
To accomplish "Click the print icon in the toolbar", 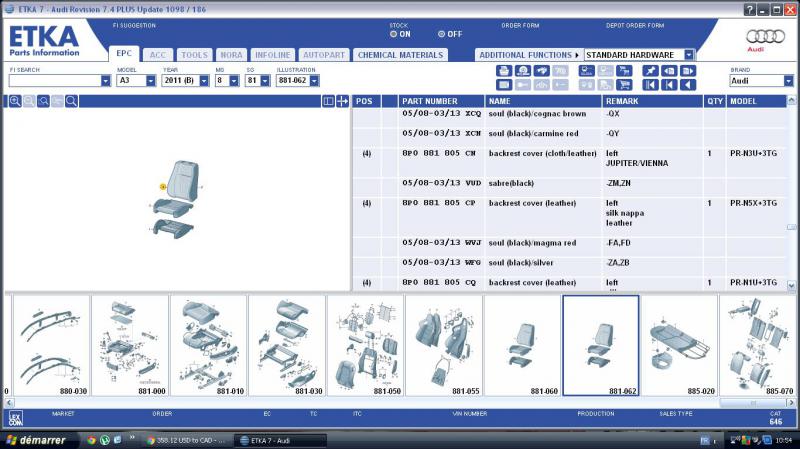I will [x=504, y=71].
